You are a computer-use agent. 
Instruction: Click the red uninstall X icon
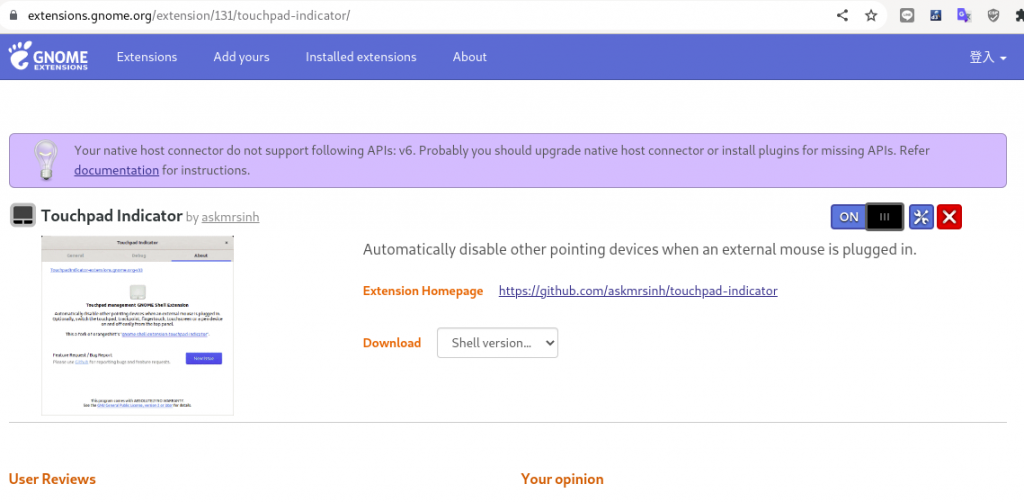pos(950,216)
